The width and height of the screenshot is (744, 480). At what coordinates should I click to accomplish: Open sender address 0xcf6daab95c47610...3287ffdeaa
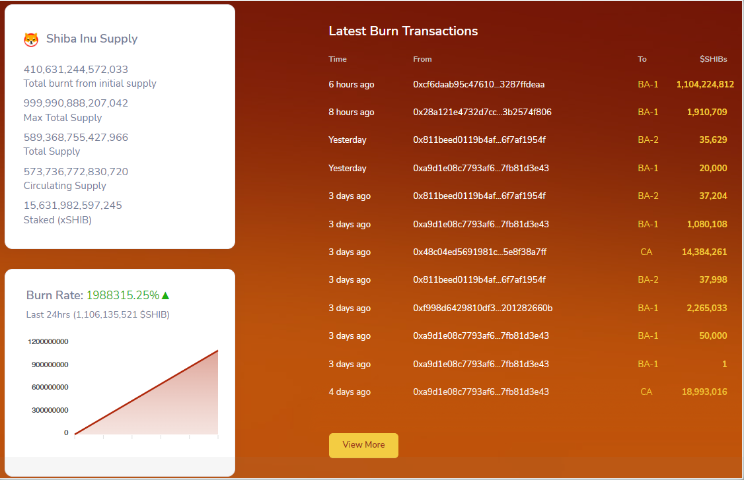point(479,84)
